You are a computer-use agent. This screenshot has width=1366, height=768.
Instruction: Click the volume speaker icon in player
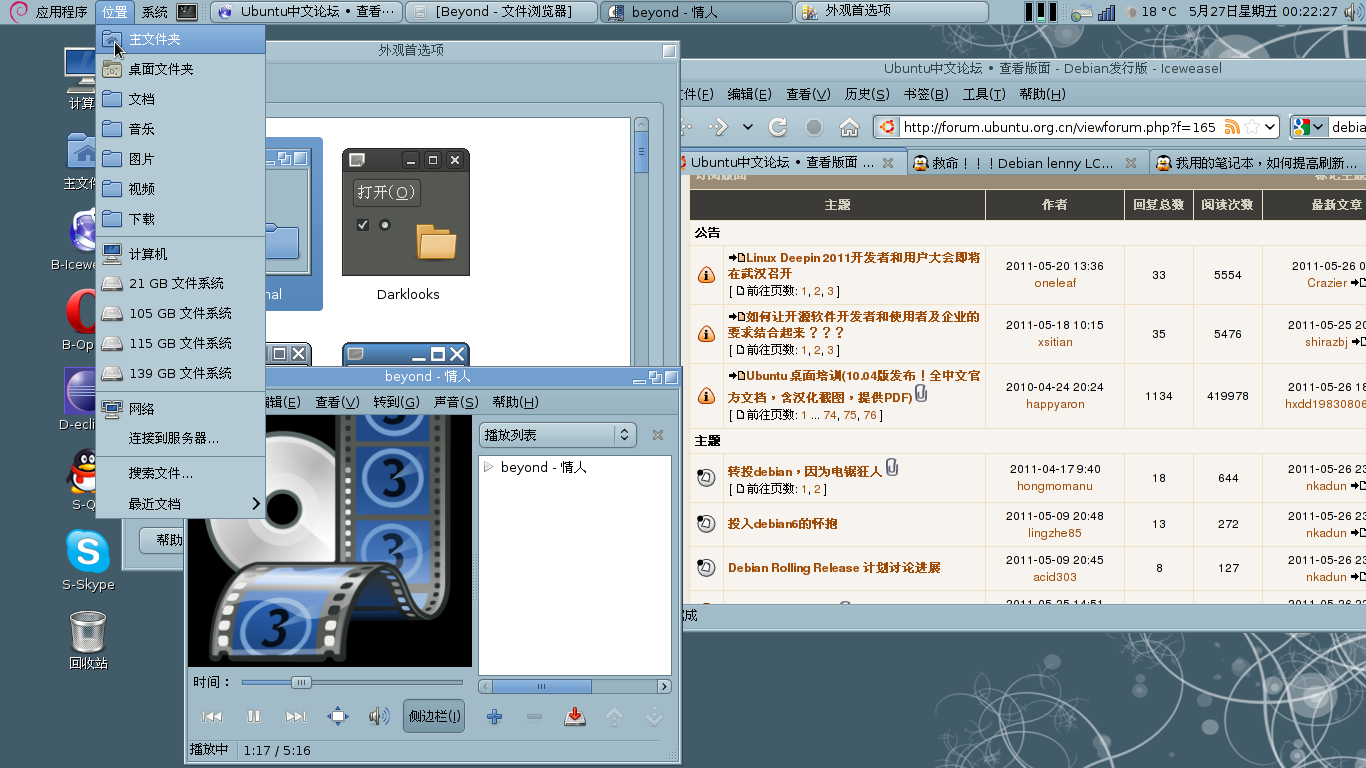point(379,716)
